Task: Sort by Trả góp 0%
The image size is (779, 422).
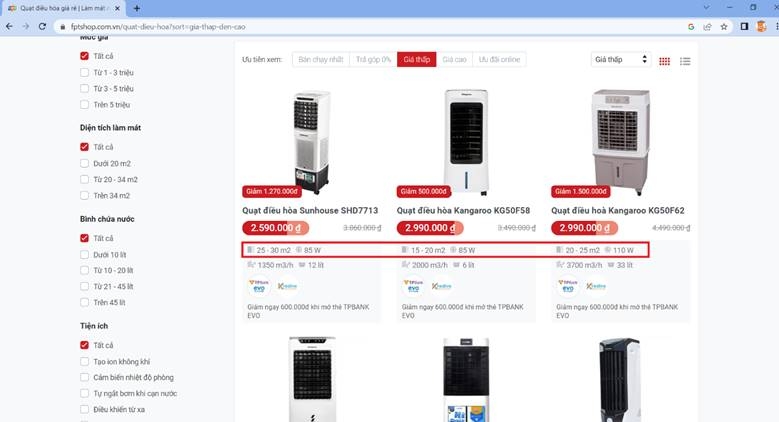Action: coord(374,60)
